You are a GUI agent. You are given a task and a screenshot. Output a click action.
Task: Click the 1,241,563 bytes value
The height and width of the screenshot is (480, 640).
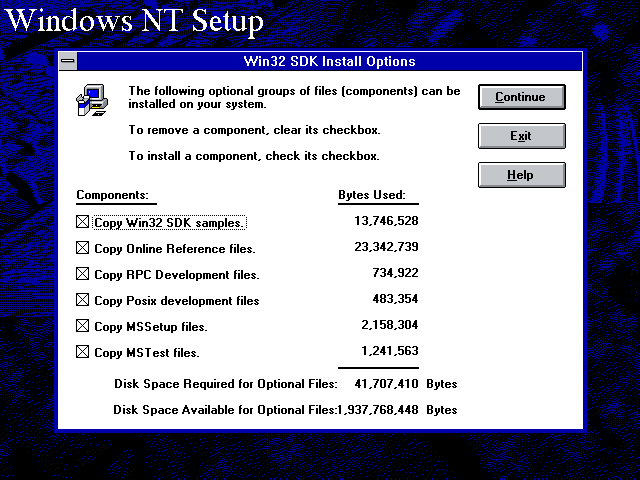point(390,351)
